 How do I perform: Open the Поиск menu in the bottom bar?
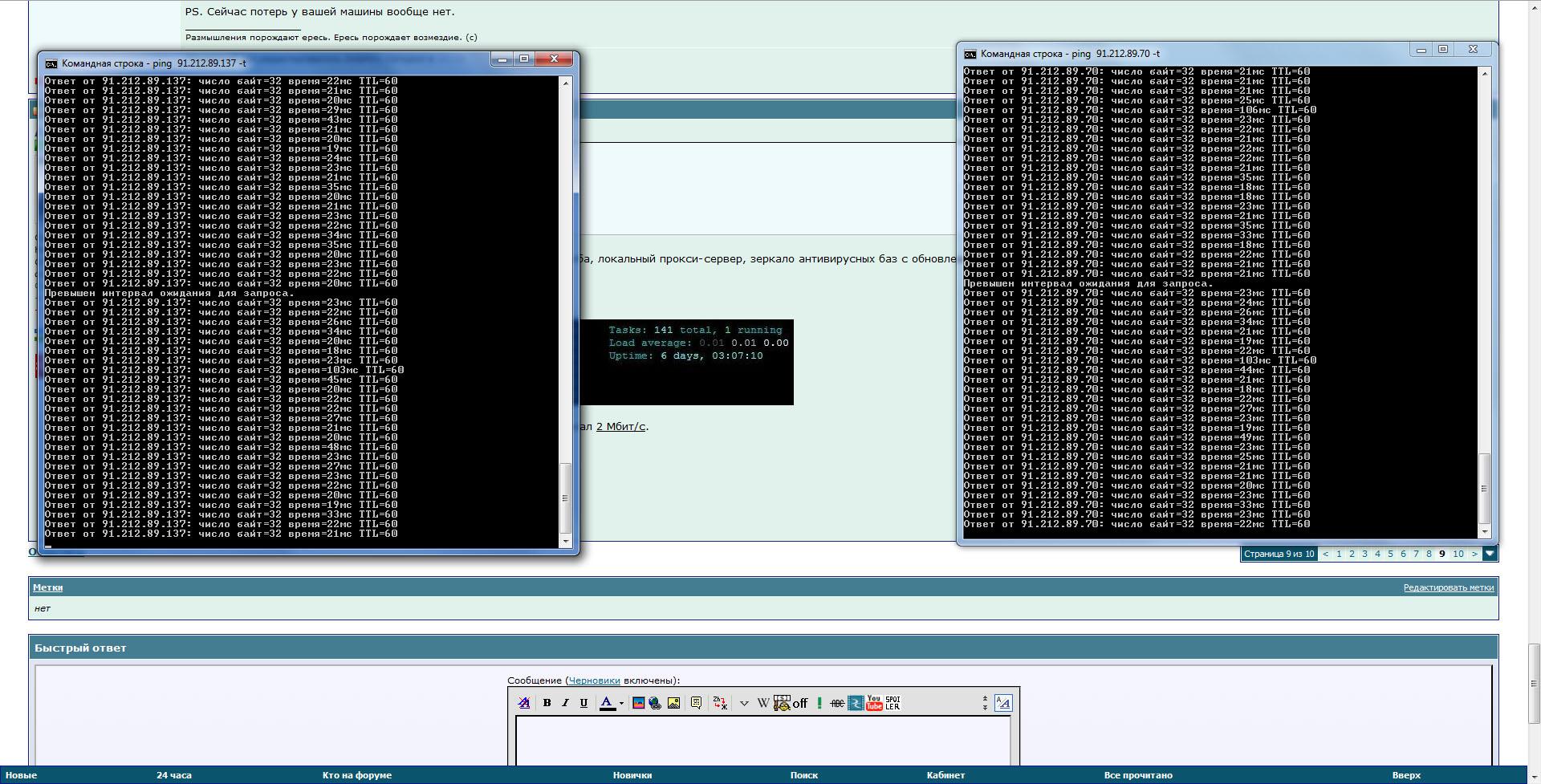pyautogui.click(x=803, y=775)
